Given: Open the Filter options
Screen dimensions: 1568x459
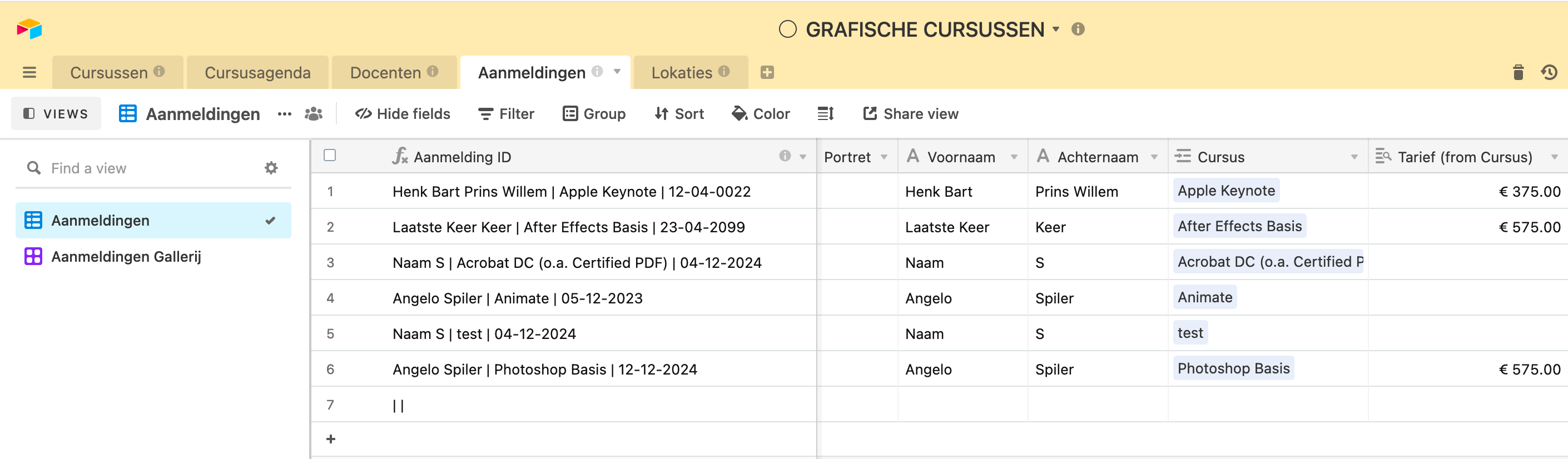Looking at the screenshot, I should click(507, 114).
